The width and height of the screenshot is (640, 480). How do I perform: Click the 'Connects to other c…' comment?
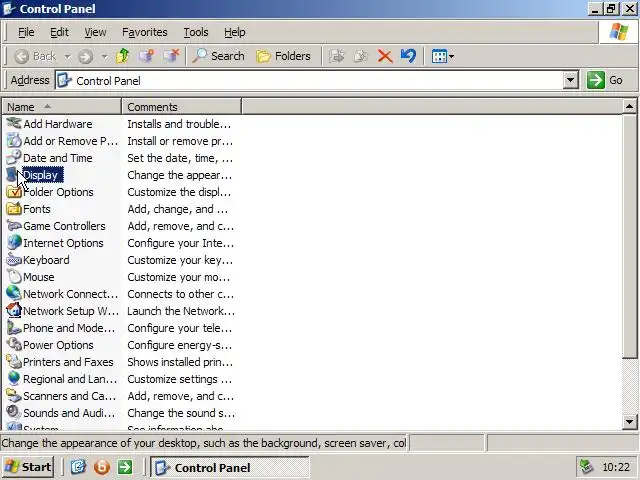[x=180, y=294]
